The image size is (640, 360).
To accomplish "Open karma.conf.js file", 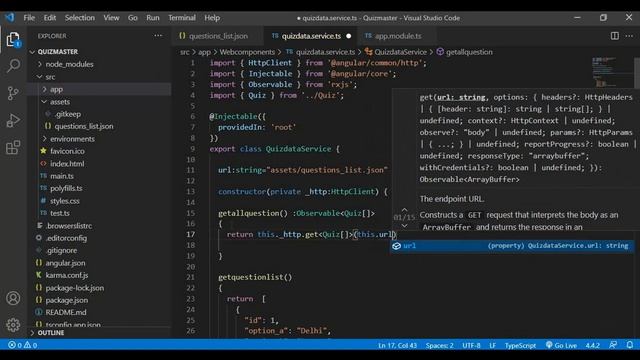I will coord(67,275).
